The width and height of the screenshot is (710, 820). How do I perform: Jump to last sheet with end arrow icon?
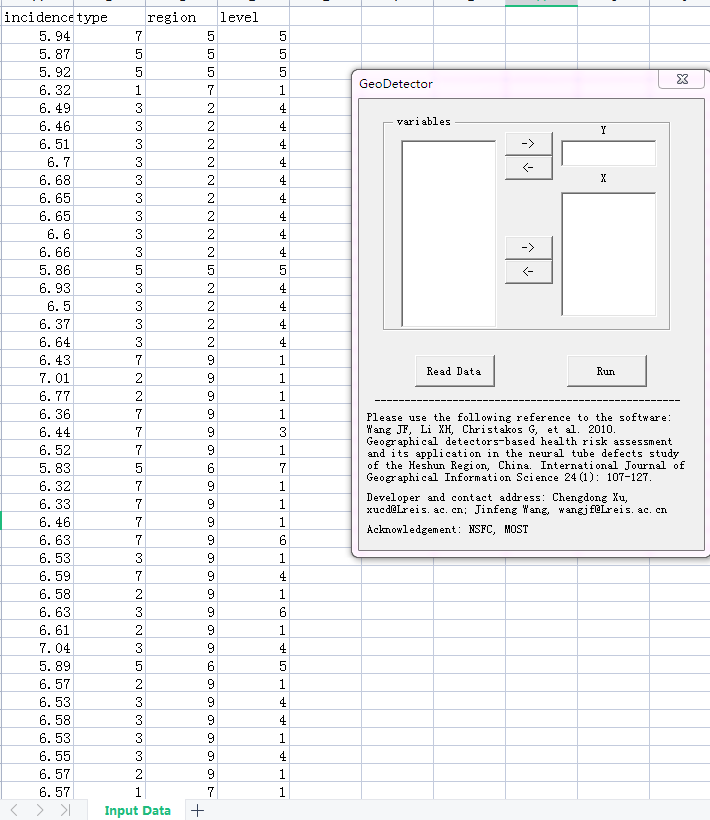pyautogui.click(x=65, y=810)
